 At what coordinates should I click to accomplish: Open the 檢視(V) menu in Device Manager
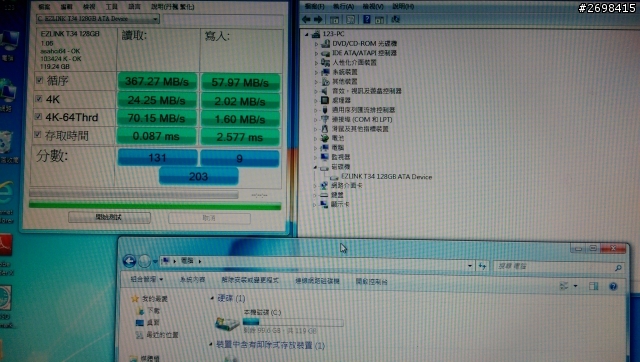point(373,7)
